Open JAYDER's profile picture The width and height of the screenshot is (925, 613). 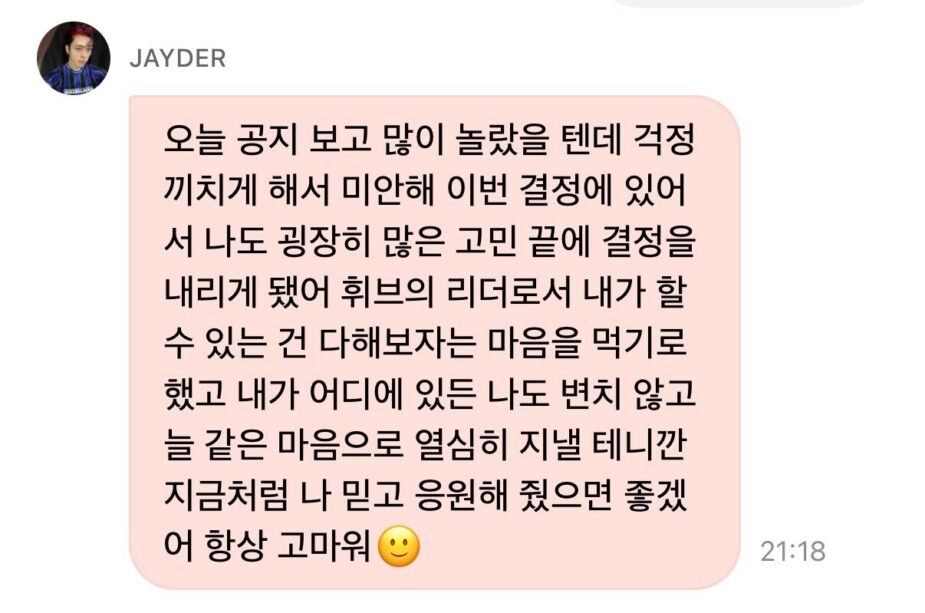pyautogui.click(x=73, y=58)
